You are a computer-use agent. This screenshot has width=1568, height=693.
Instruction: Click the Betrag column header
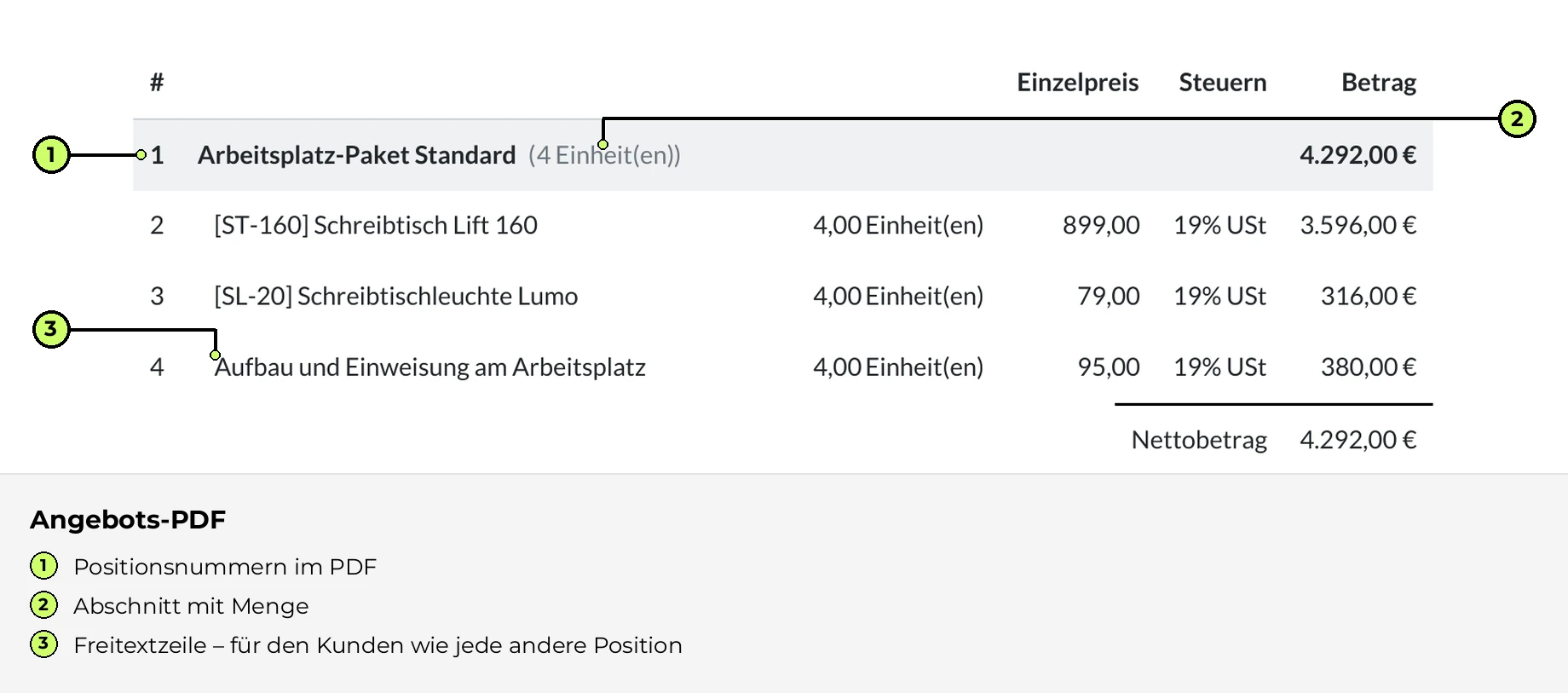point(1378,83)
